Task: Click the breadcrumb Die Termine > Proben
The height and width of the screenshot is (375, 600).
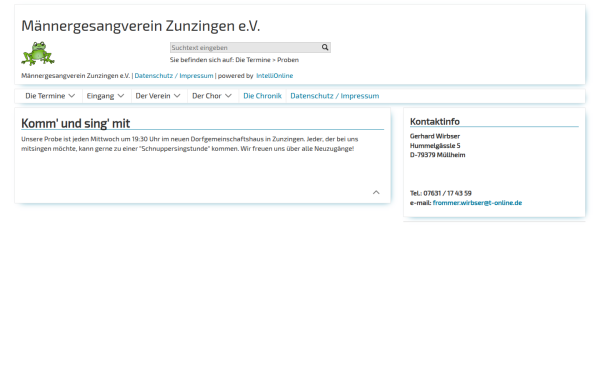Action: (x=267, y=60)
